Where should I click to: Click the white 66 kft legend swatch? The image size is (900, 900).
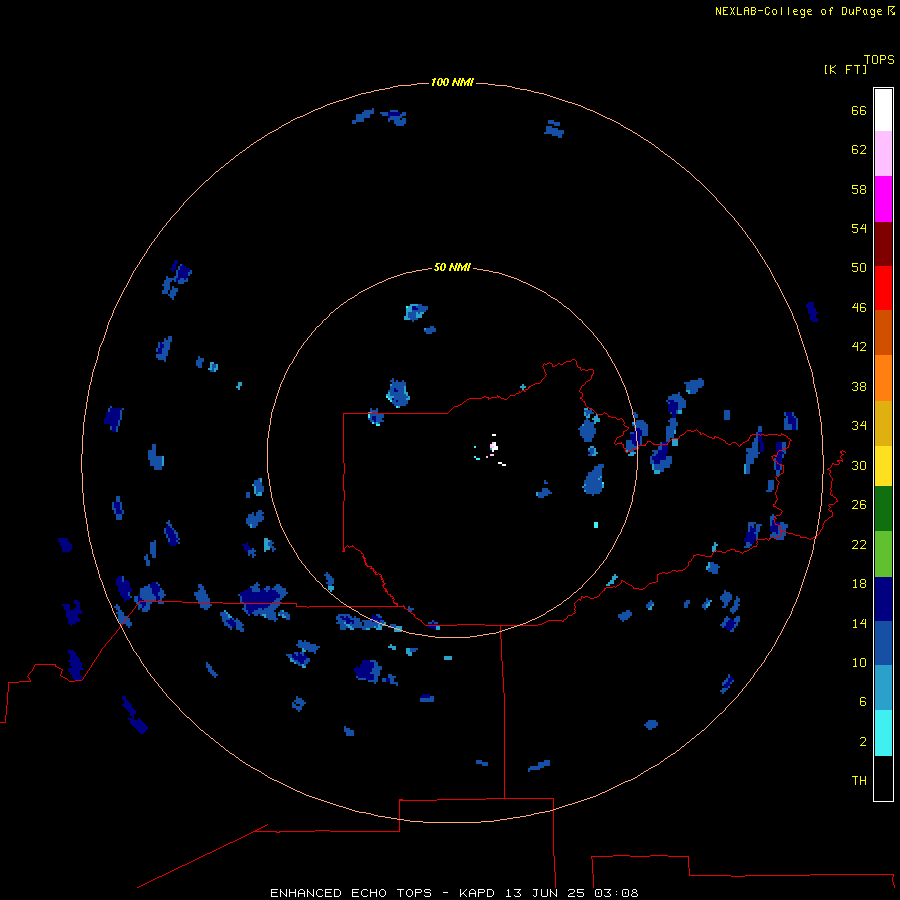tap(883, 110)
